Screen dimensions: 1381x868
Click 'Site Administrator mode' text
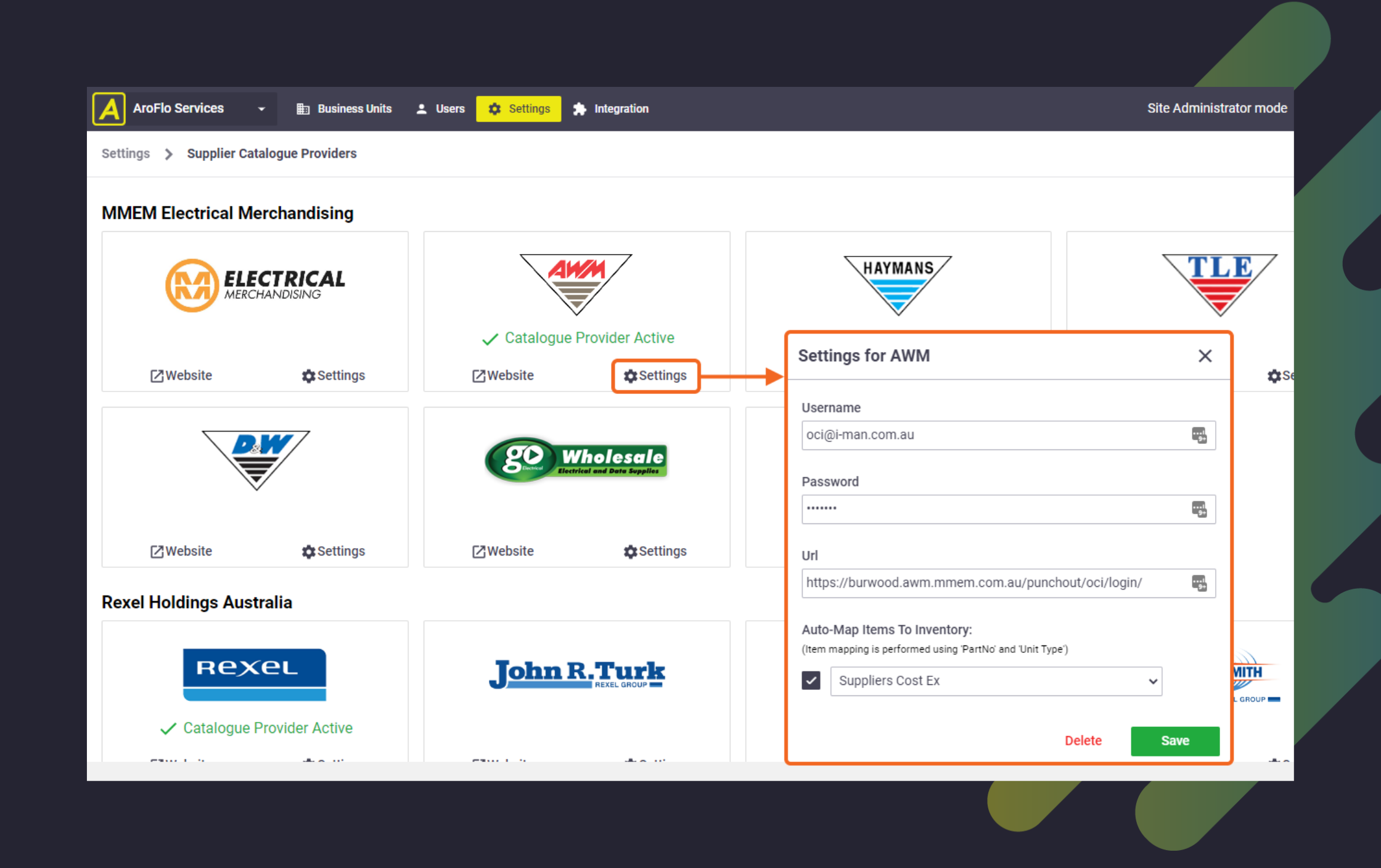tap(1217, 108)
